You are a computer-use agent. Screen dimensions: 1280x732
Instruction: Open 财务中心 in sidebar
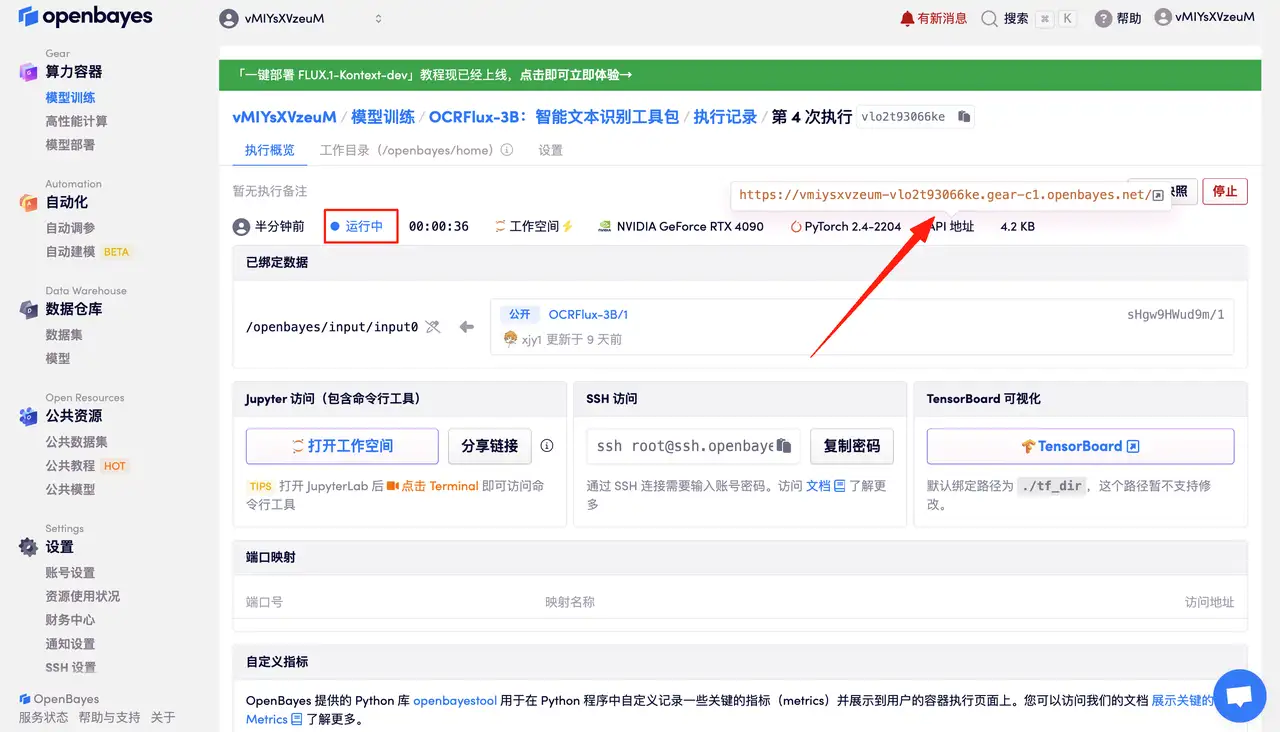pos(70,620)
